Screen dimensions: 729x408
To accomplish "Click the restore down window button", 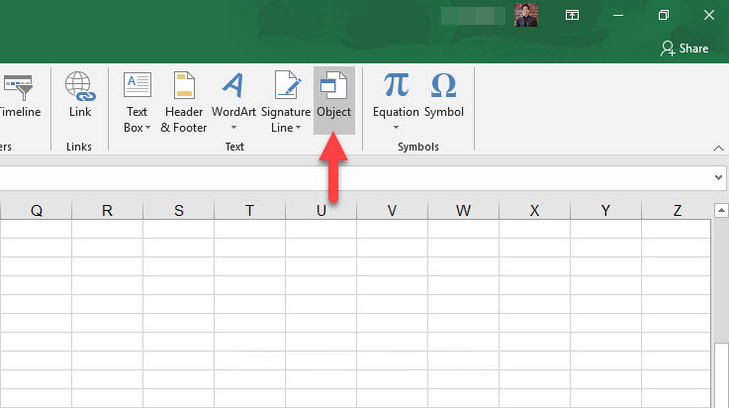I will click(663, 15).
